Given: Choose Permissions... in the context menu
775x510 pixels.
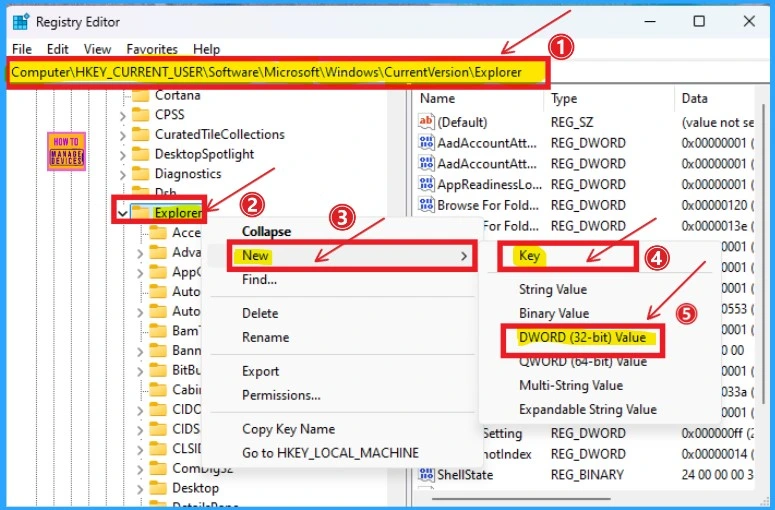Looking at the screenshot, I should click(x=281, y=395).
